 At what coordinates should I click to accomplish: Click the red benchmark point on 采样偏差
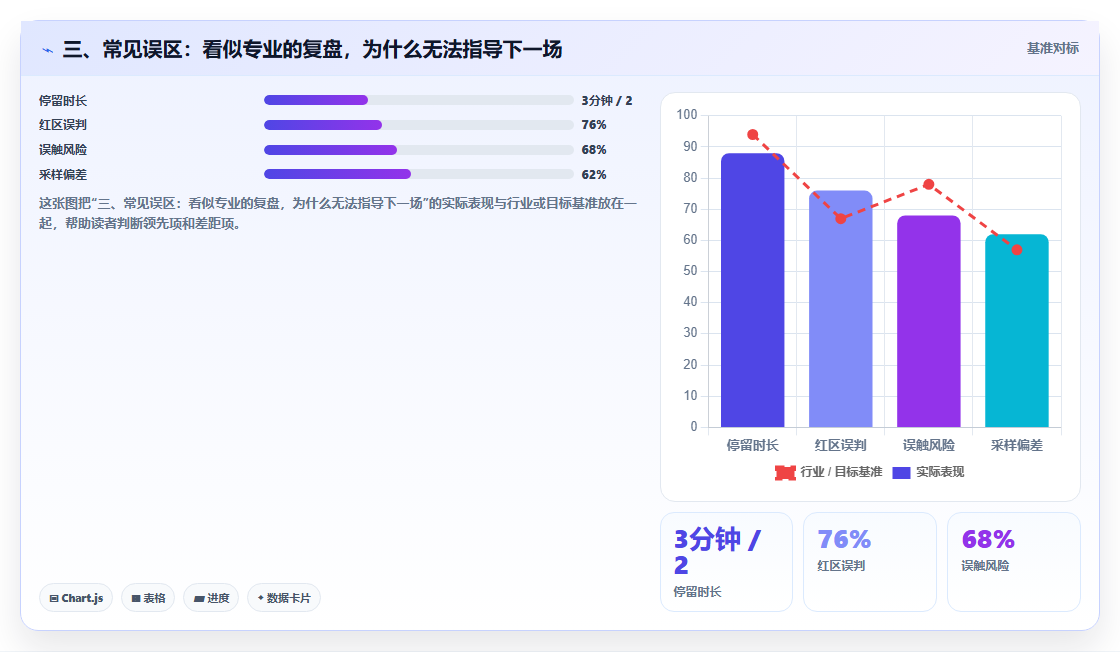1017,250
